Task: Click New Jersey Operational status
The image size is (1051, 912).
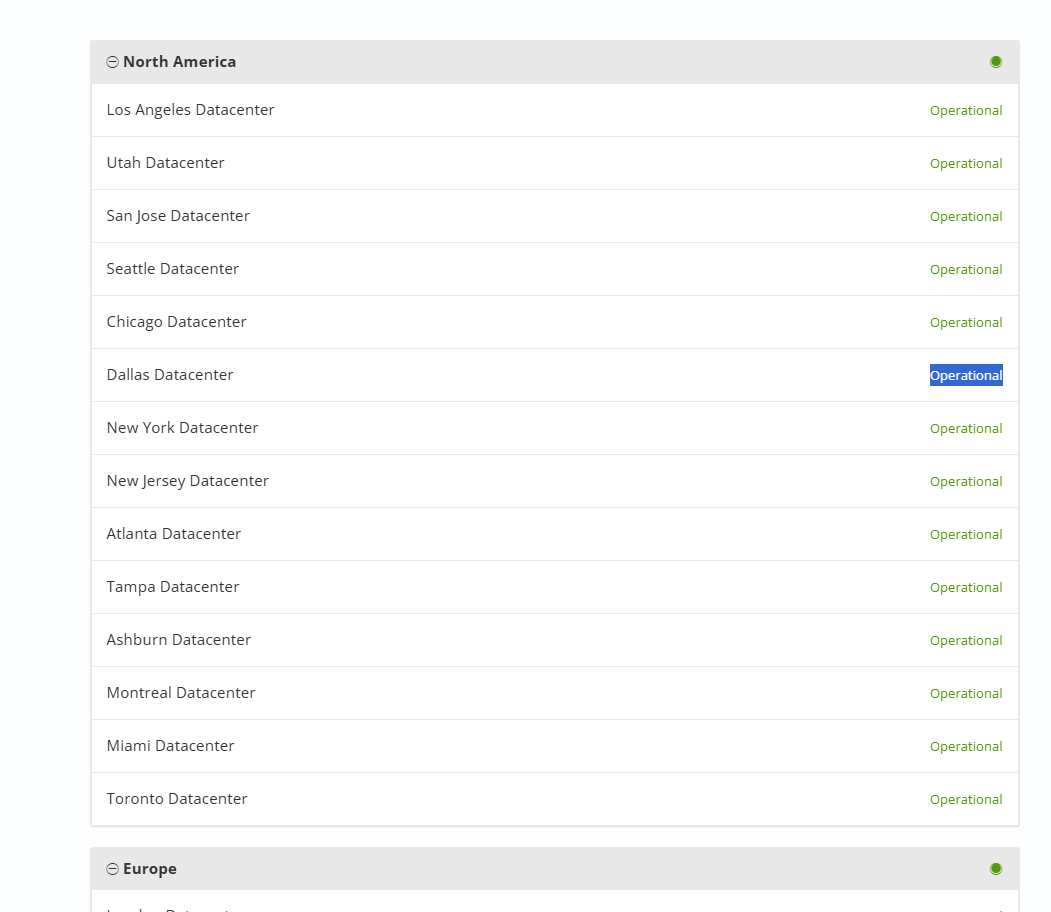Action: (966, 481)
